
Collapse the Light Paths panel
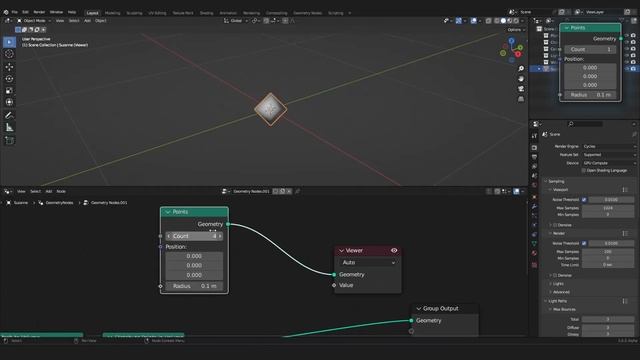(546, 301)
